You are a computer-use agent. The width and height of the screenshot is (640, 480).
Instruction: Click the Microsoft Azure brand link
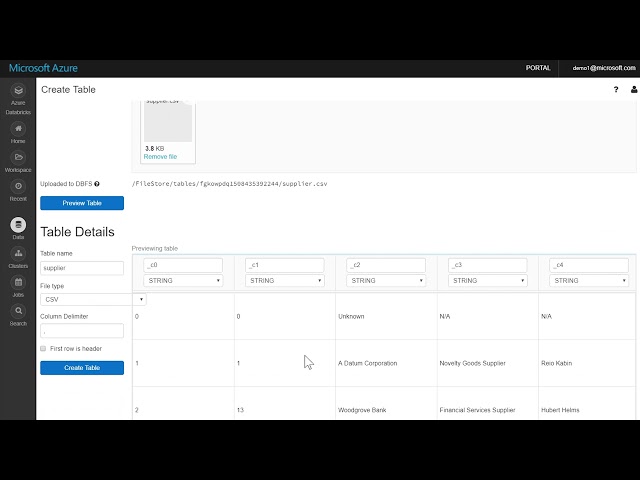click(x=43, y=68)
